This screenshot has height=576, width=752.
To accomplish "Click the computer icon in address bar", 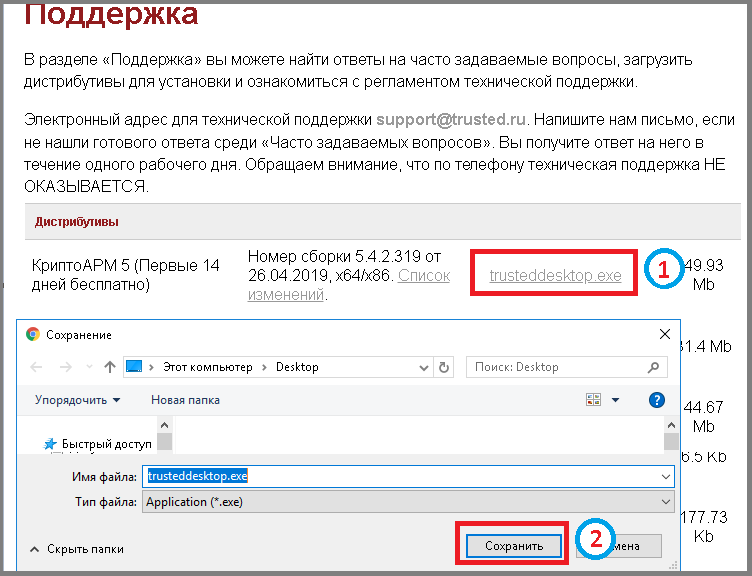I will click(x=134, y=366).
